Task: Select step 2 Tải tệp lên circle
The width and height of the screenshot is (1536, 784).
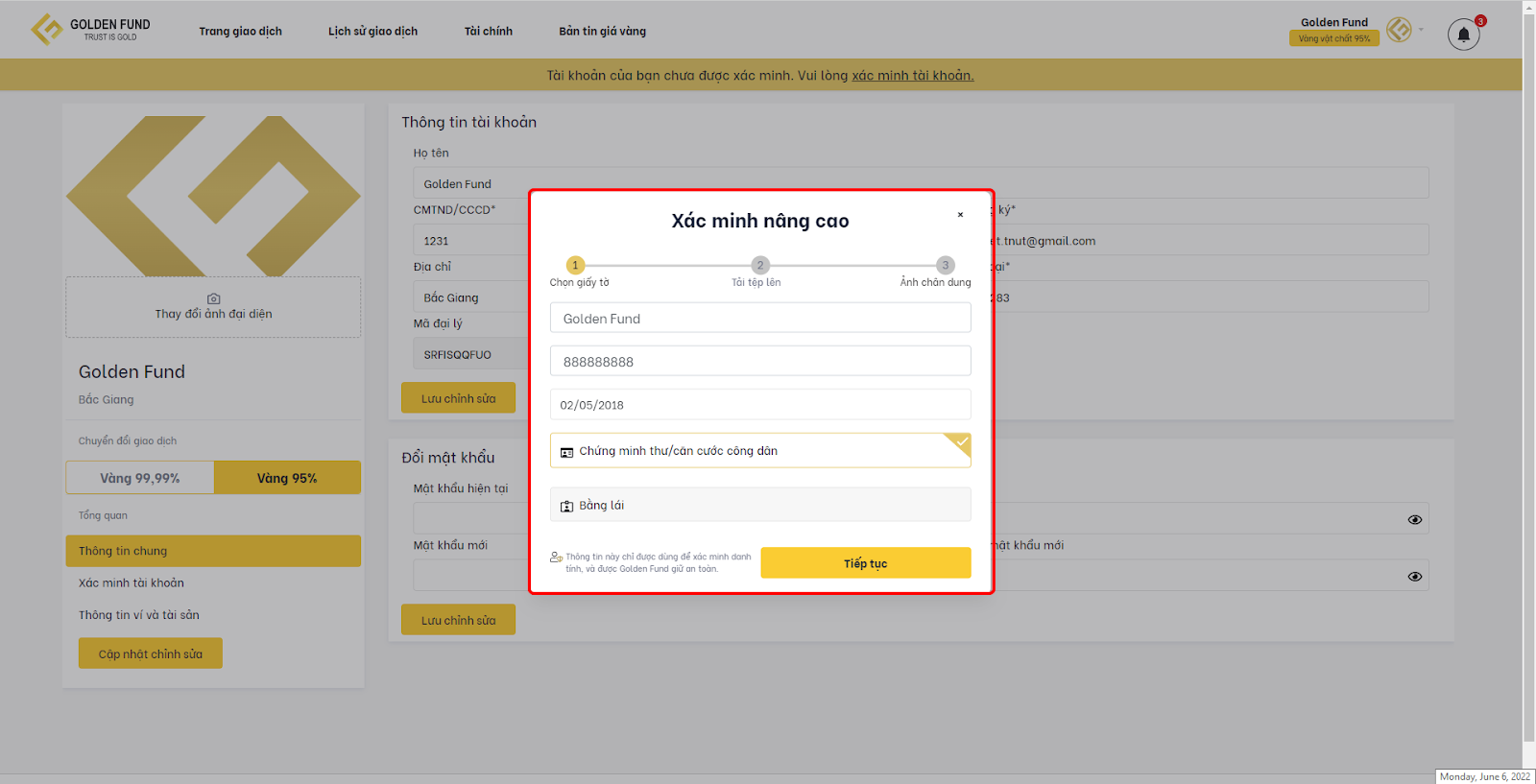Action: tap(760, 265)
